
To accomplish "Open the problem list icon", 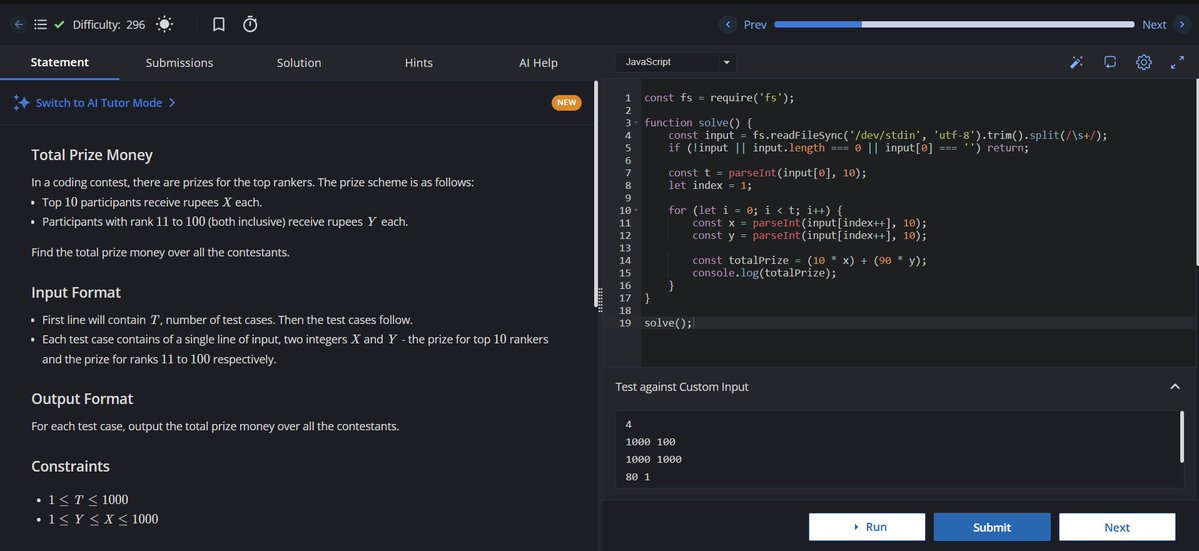I will (x=41, y=24).
